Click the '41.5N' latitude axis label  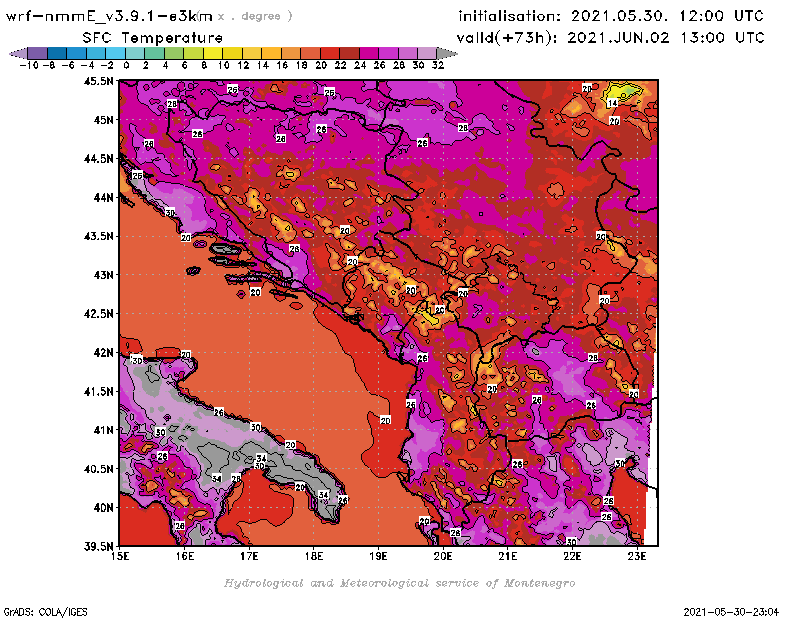98,391
